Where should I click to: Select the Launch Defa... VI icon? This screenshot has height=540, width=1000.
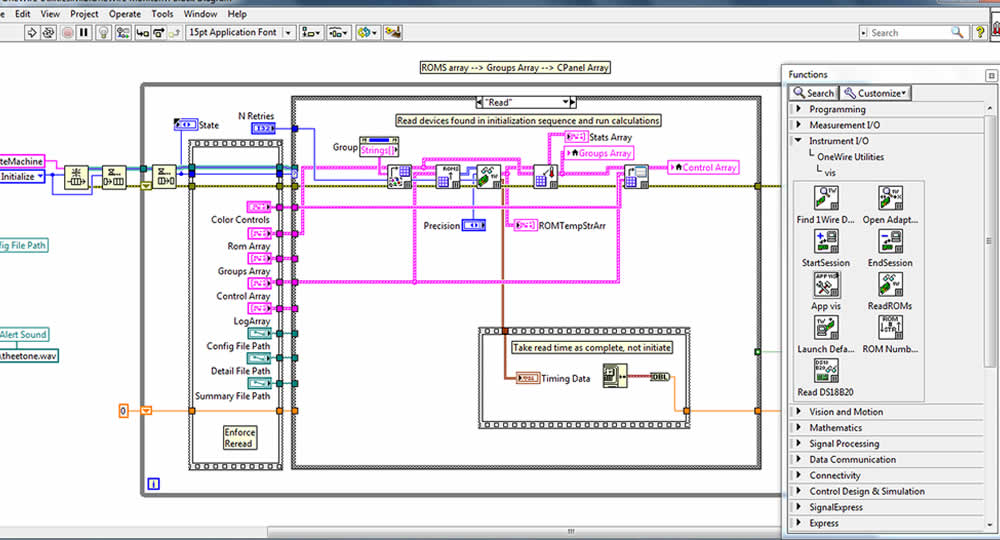click(826, 327)
